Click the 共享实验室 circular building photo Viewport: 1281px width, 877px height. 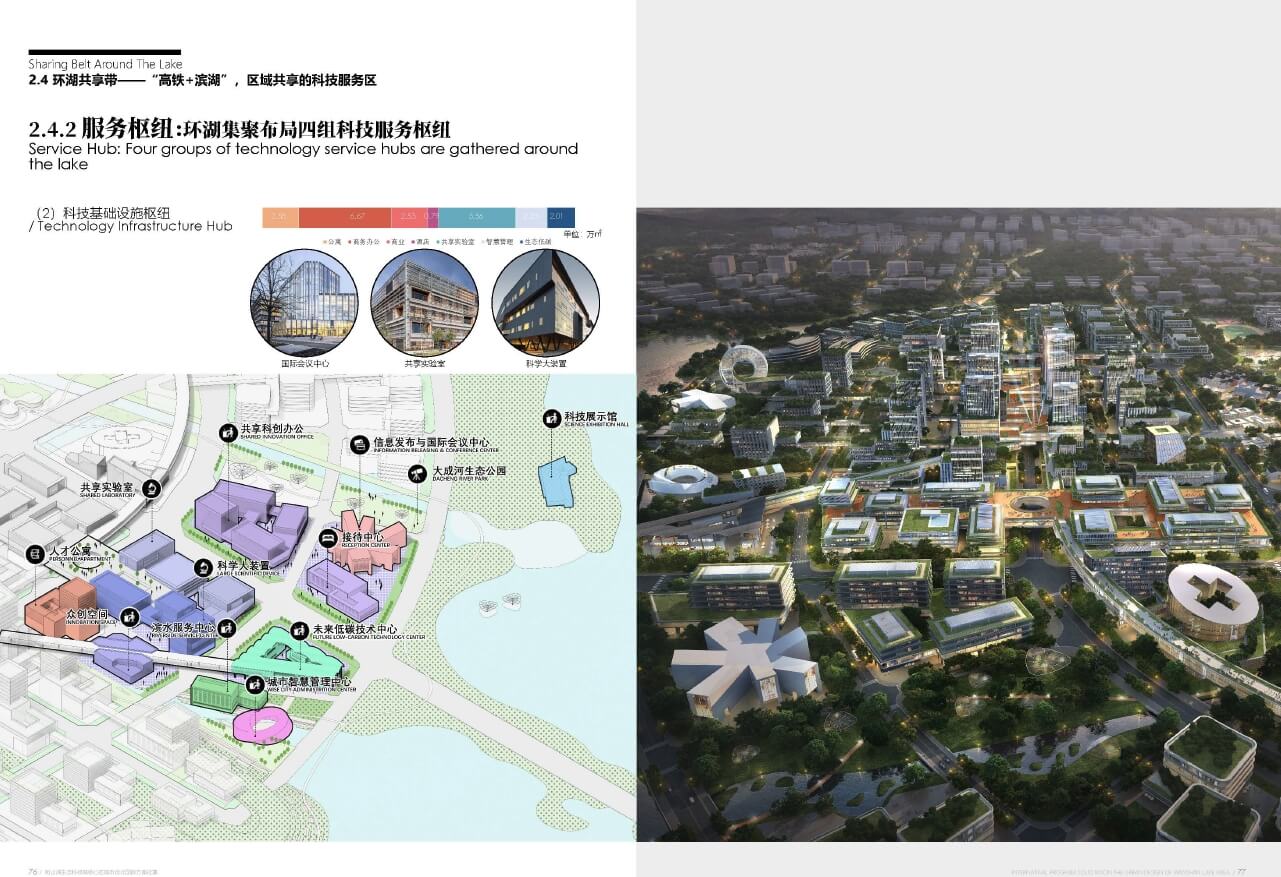(424, 302)
